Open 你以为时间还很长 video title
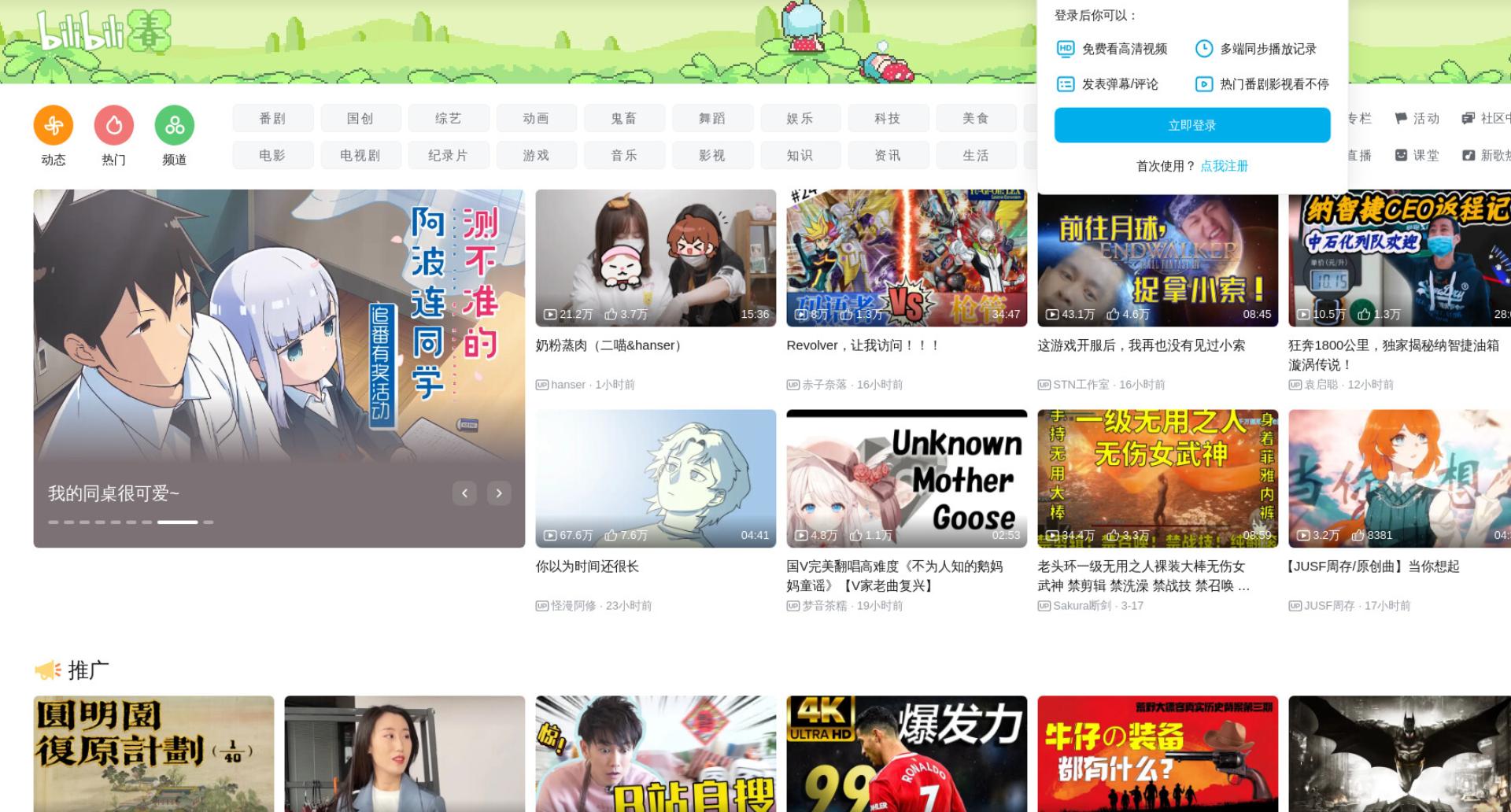Viewport: 1511px width, 812px height. pyautogui.click(x=587, y=567)
